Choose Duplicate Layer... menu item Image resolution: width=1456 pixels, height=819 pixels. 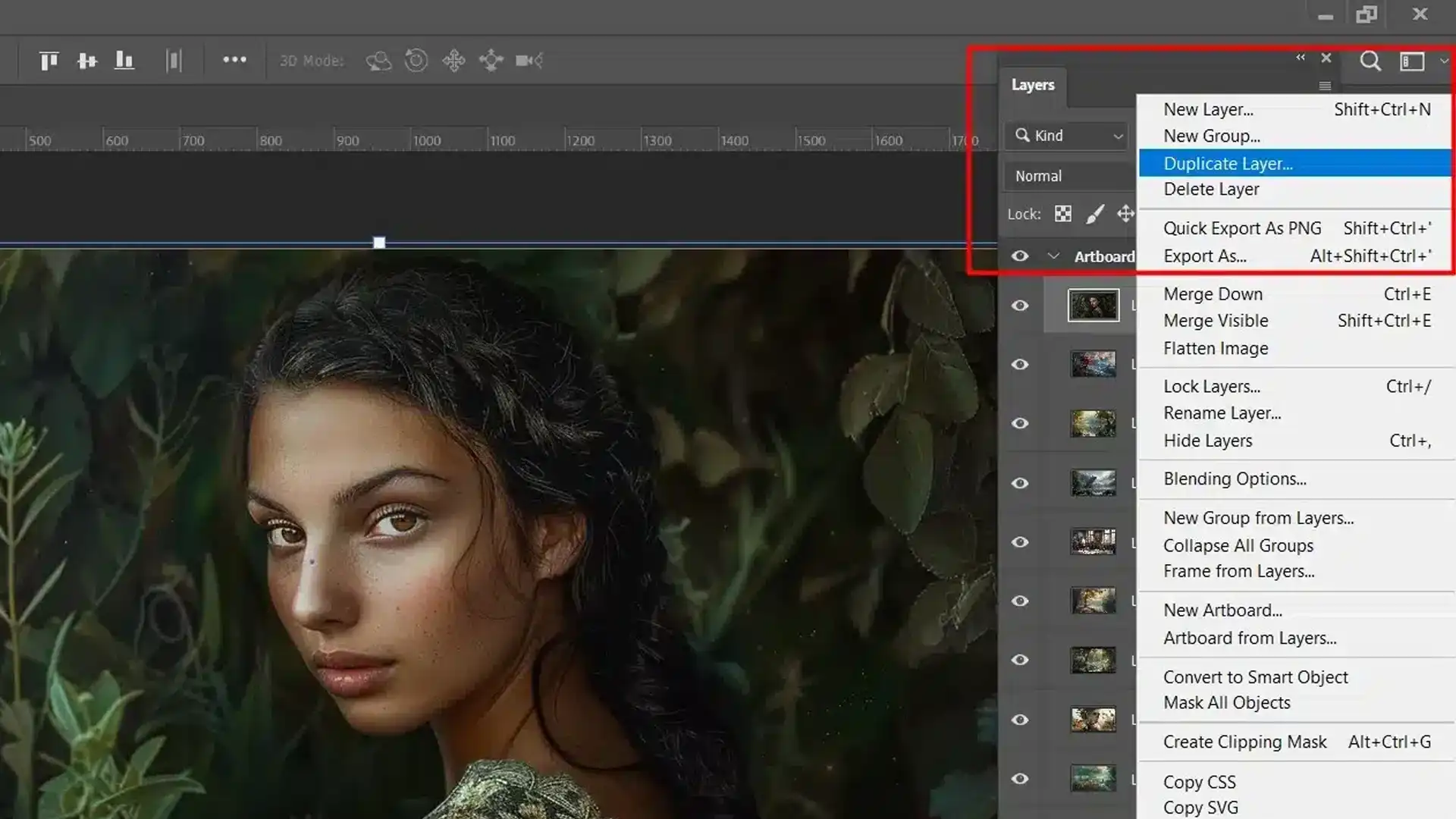1297,163
